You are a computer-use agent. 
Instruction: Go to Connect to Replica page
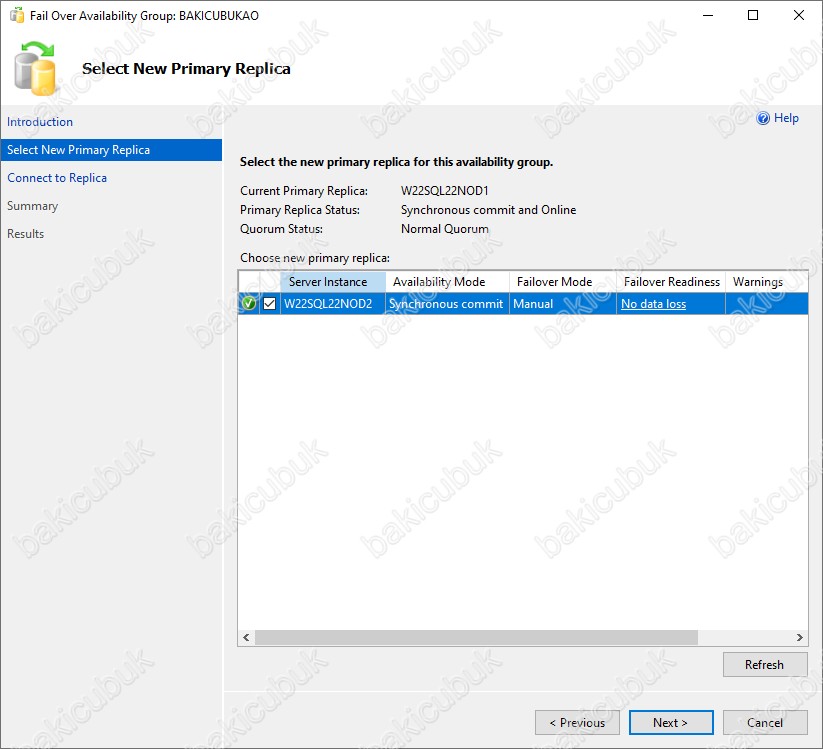click(57, 178)
